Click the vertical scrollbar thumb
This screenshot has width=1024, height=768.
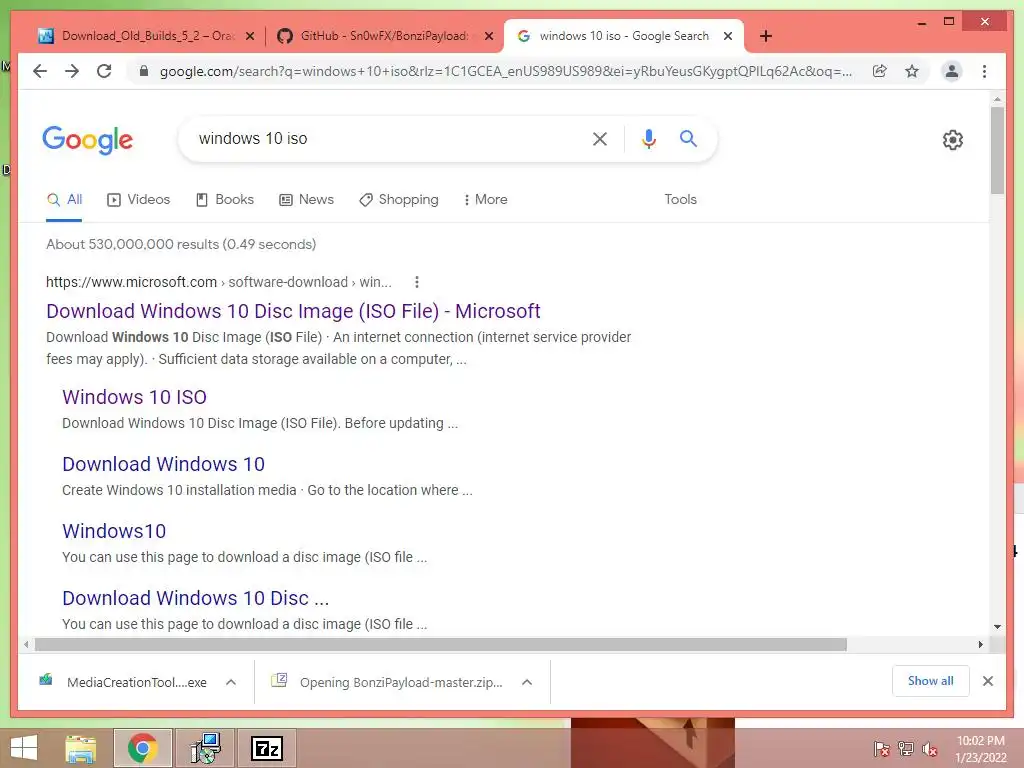point(997,150)
